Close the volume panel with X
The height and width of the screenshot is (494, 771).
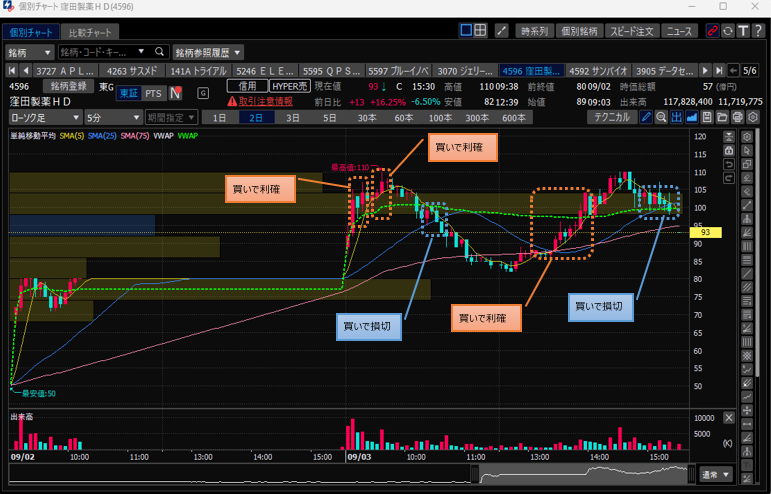pos(728,416)
